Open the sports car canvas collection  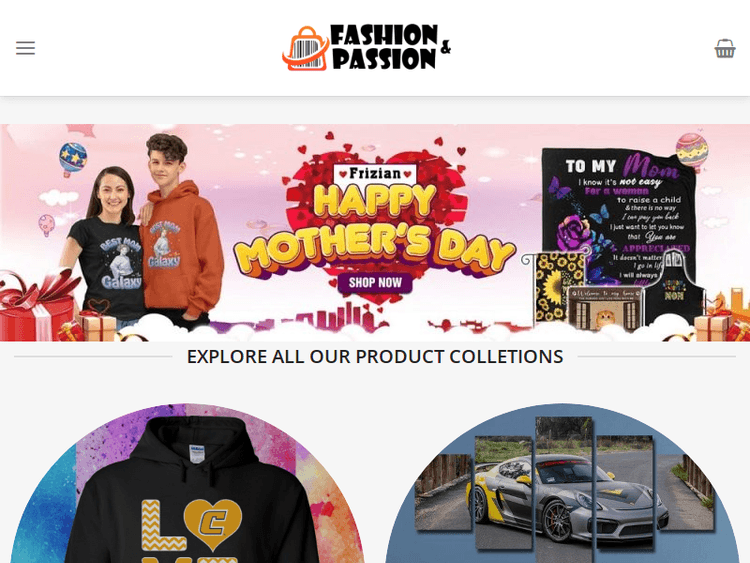(x=562, y=483)
